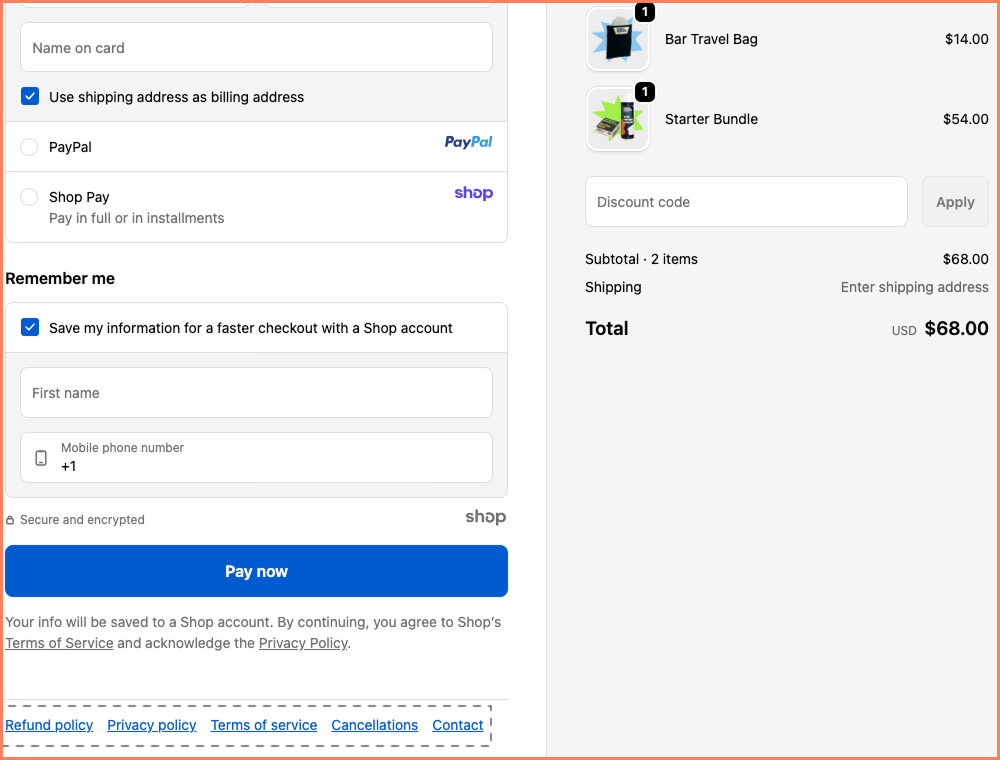The height and width of the screenshot is (760, 1000).
Task: Click the Starter Bundle product thumbnail
Action: [617, 119]
